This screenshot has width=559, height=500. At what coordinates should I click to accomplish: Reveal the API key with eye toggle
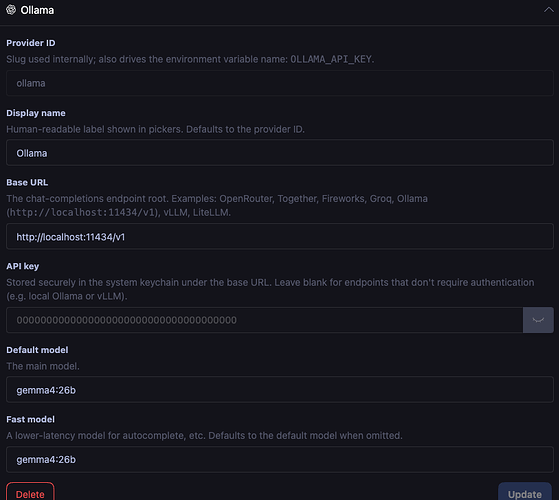tap(538, 320)
